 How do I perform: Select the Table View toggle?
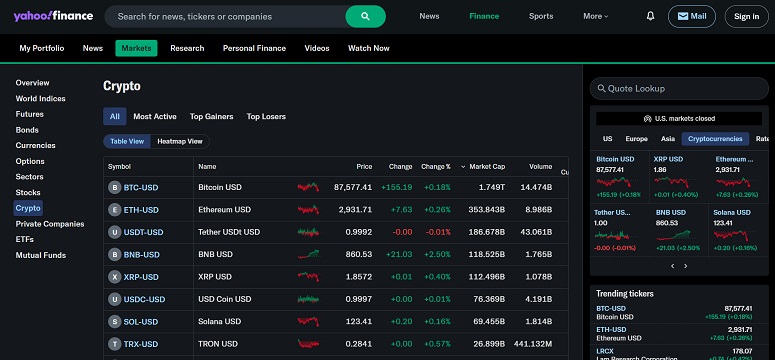click(x=127, y=141)
